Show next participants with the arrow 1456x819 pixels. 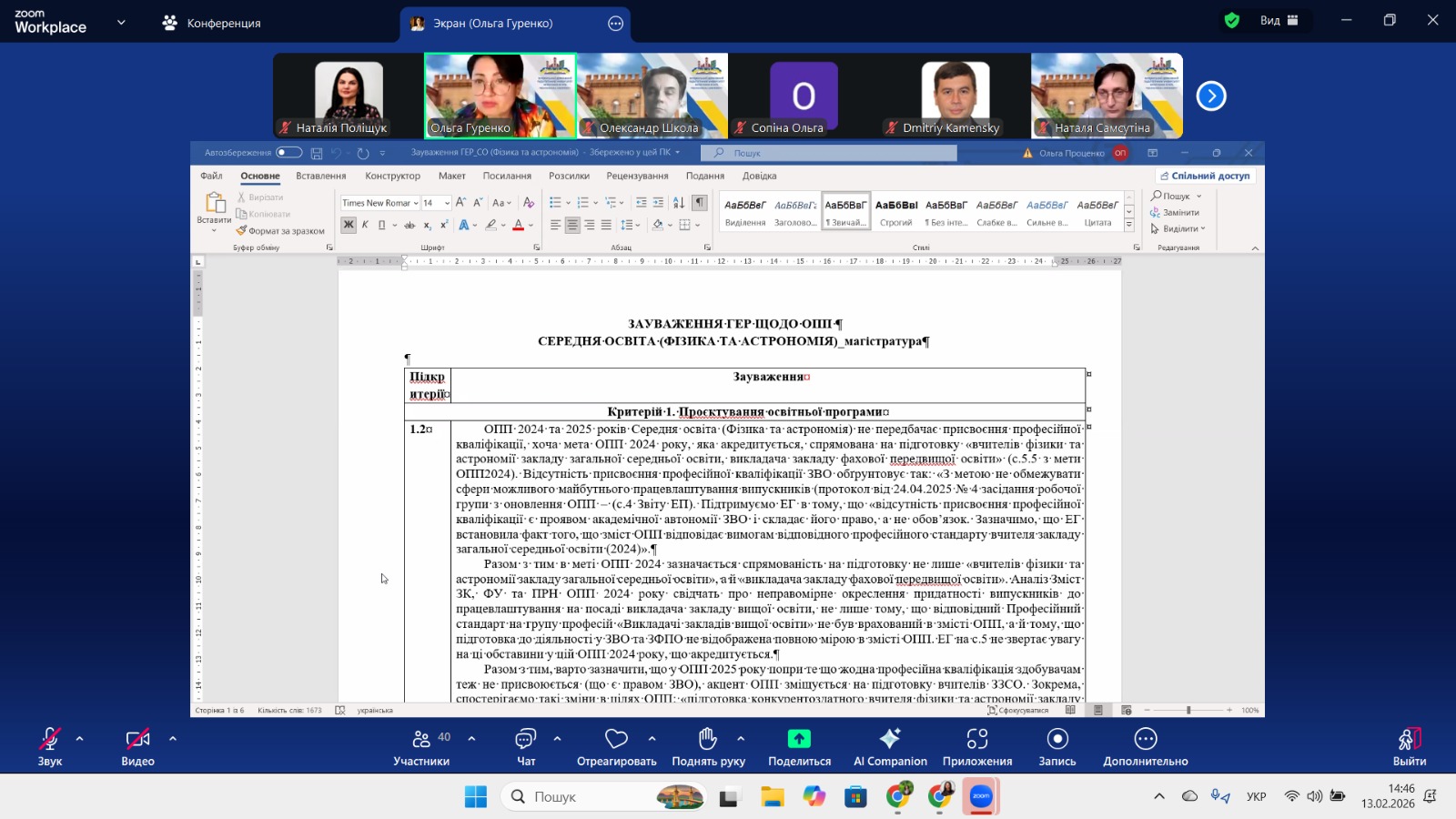coord(1210,96)
